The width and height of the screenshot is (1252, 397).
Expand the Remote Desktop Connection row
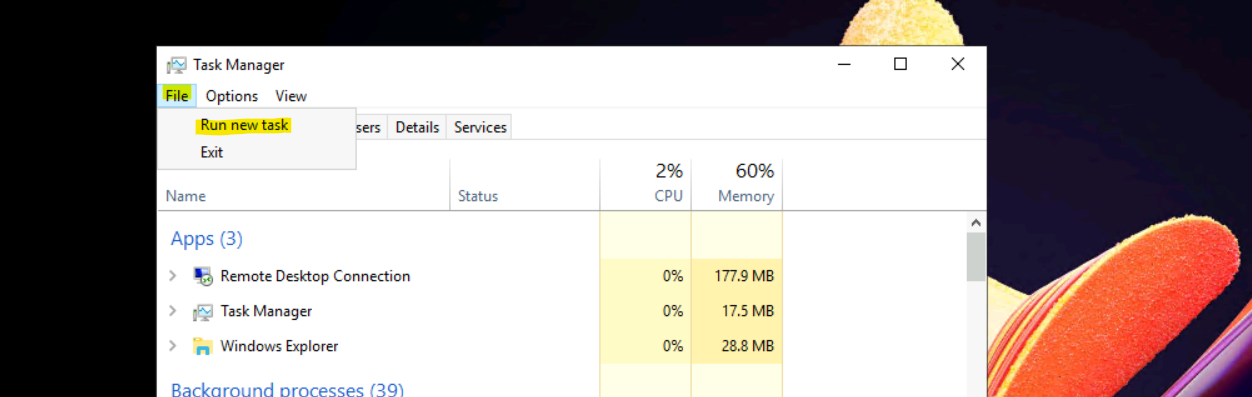[x=173, y=276]
